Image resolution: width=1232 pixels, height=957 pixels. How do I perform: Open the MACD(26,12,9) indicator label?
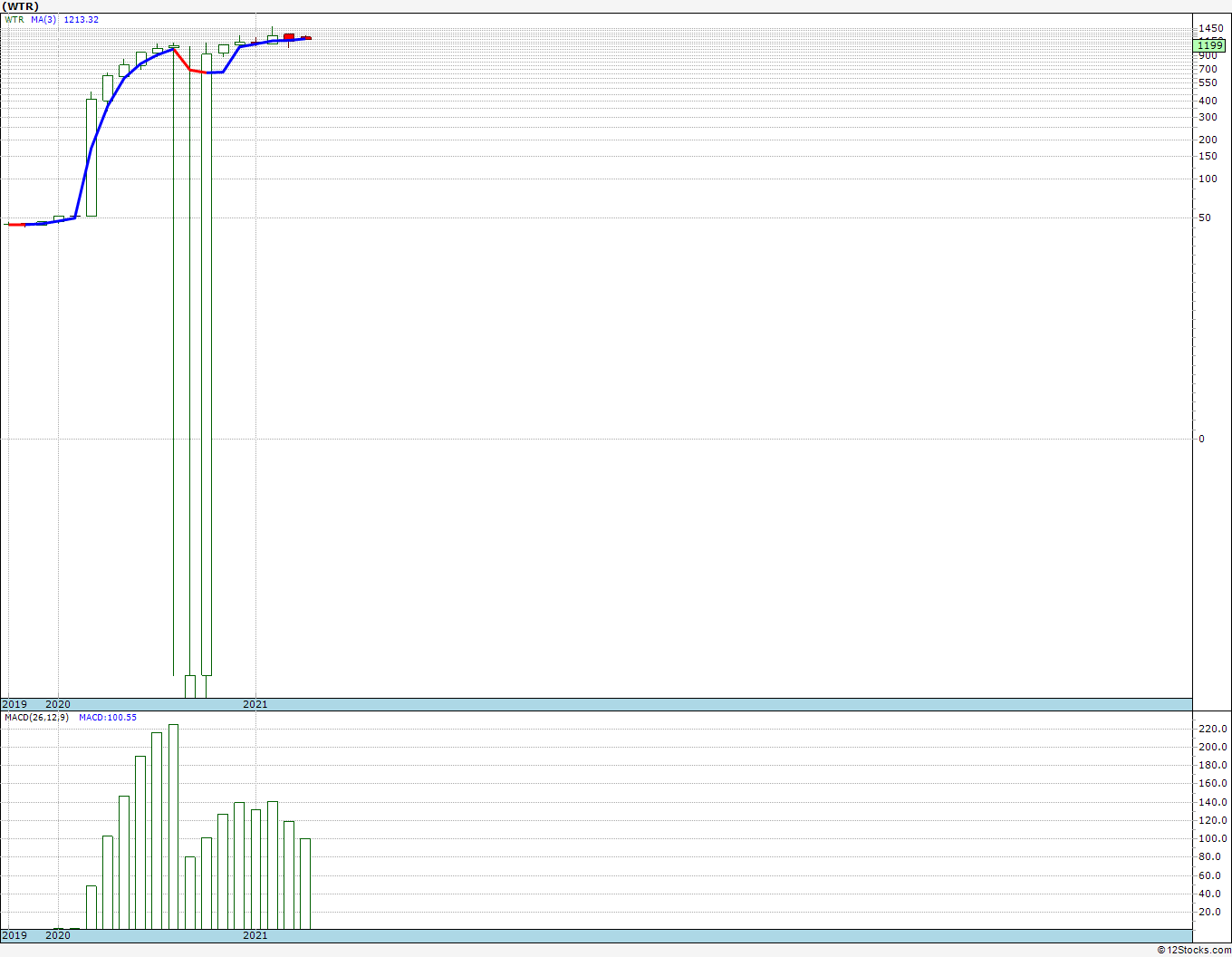(35, 718)
